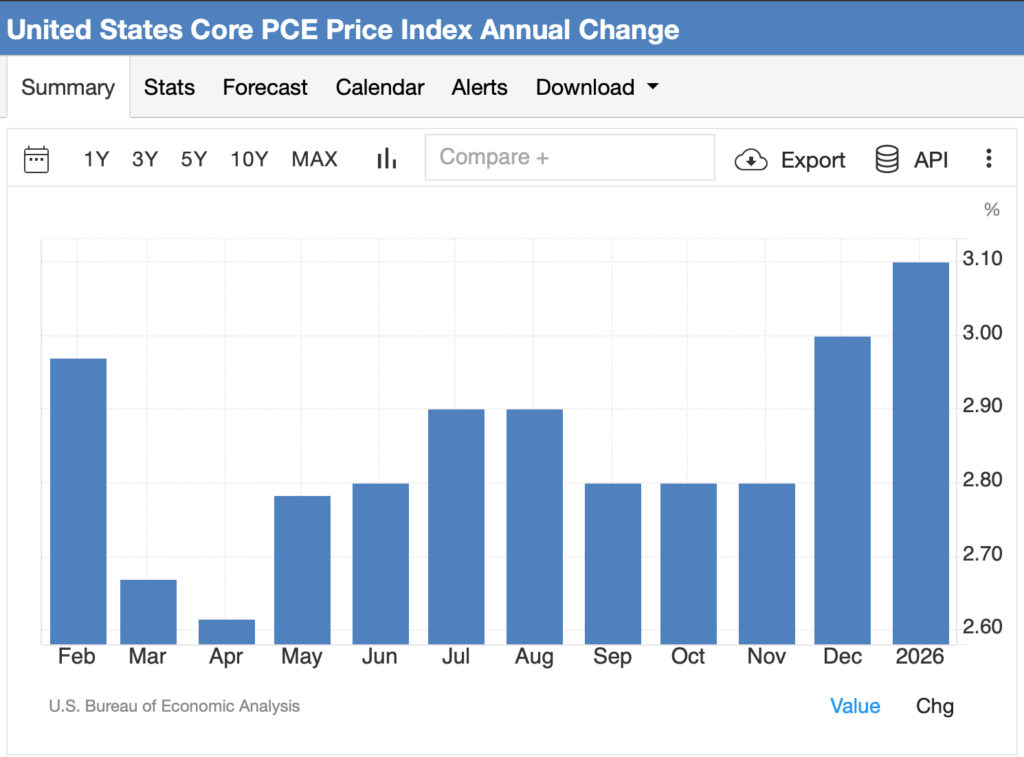Switch to the Stats tab

click(169, 88)
